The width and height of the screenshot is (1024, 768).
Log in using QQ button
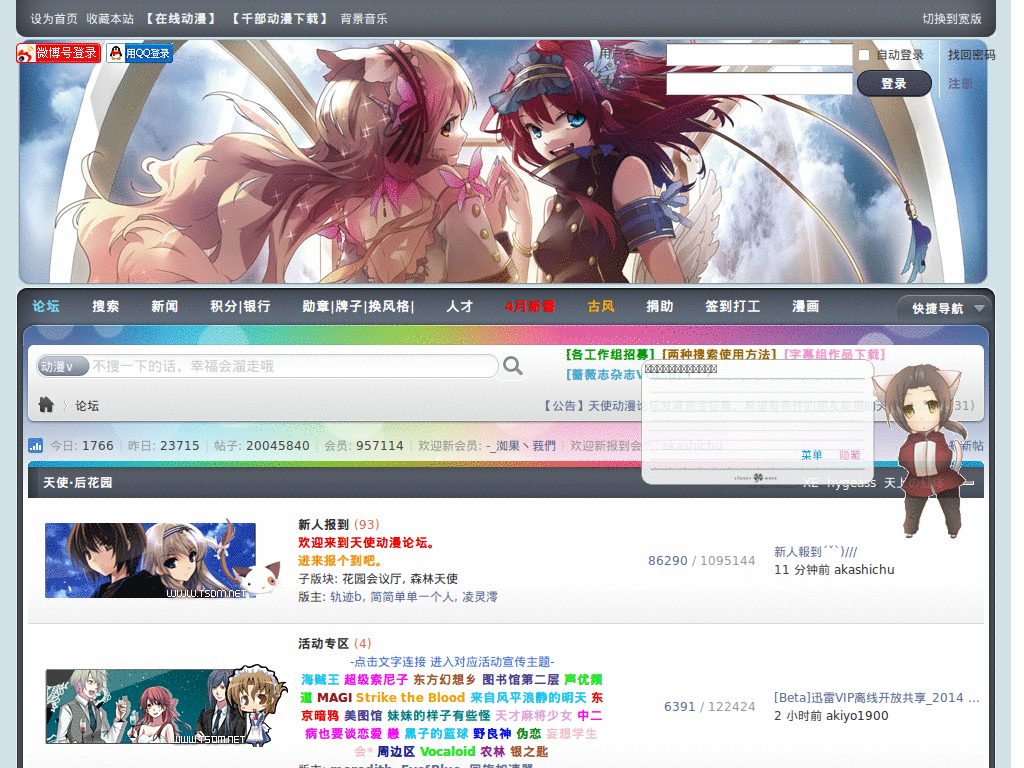click(x=140, y=53)
